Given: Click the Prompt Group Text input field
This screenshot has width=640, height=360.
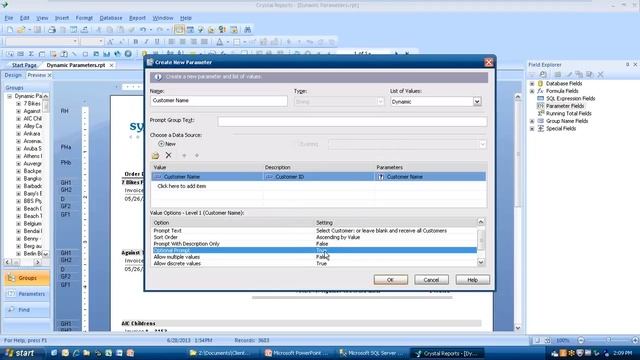Looking at the screenshot, I should click(x=352, y=121).
